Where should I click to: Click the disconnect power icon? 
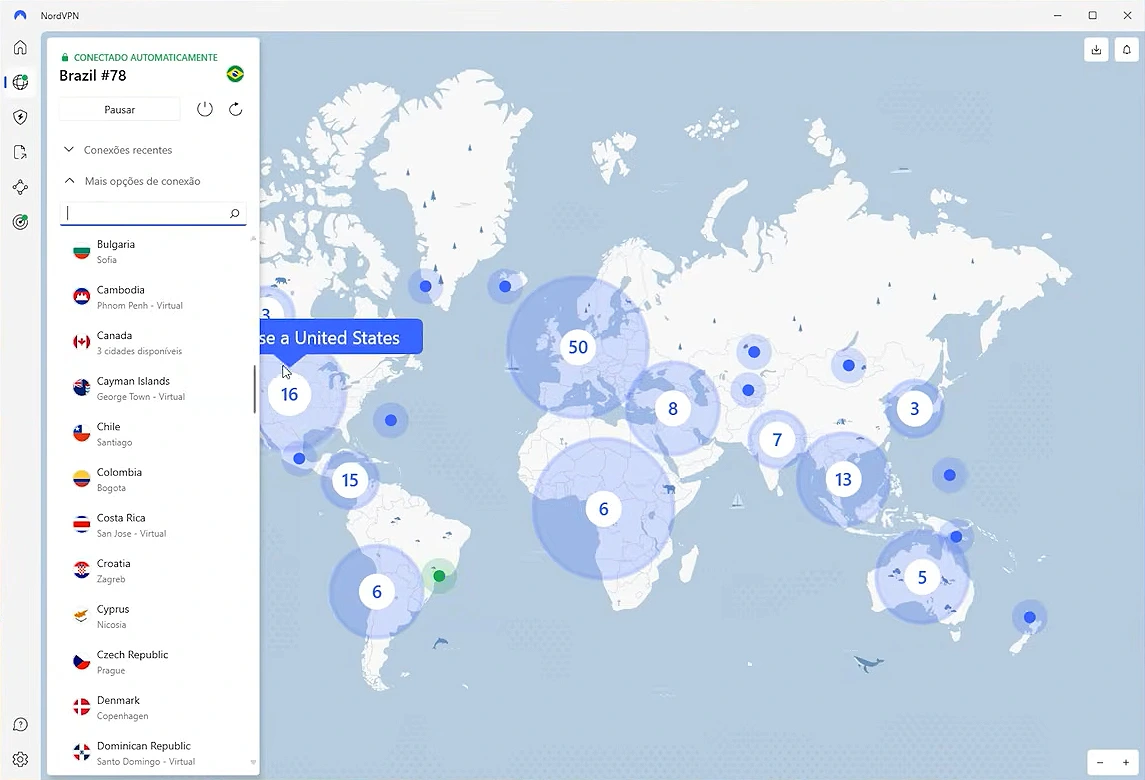204,110
